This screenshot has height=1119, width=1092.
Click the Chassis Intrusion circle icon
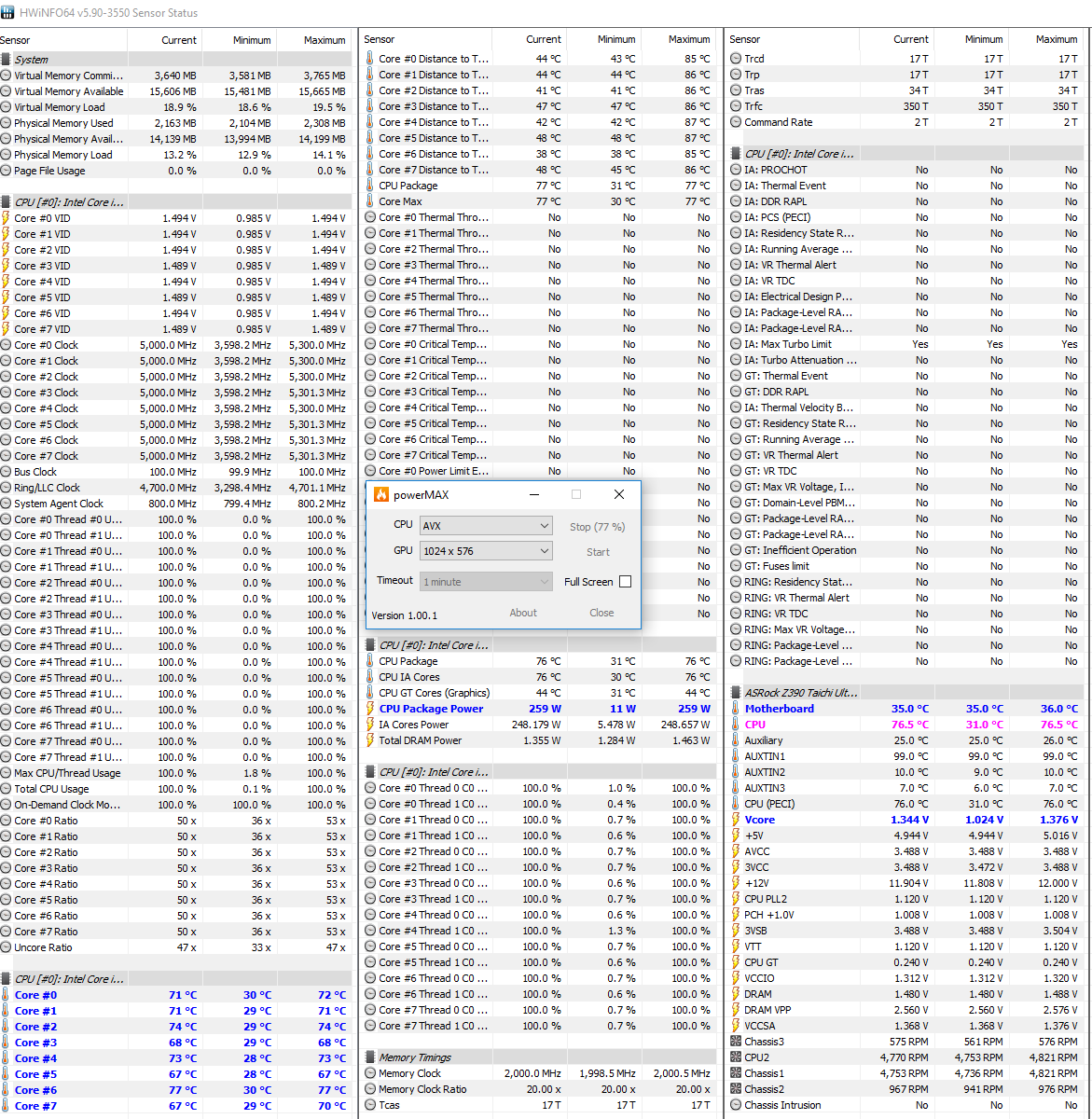tap(736, 1105)
